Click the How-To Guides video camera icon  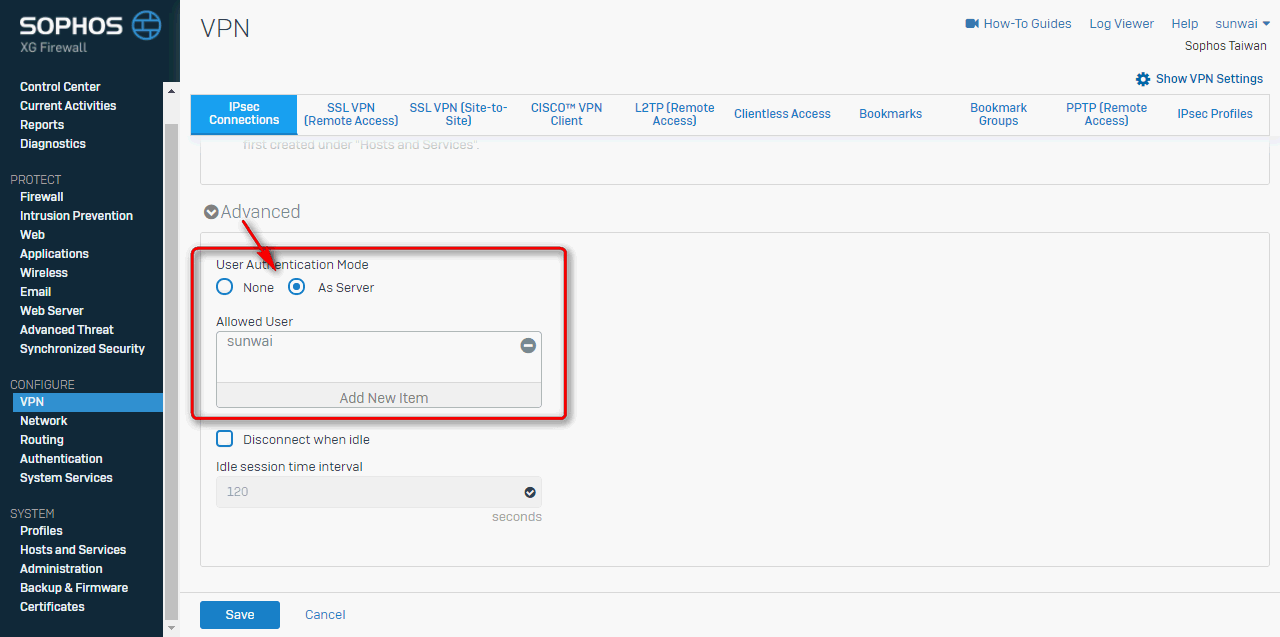click(x=972, y=23)
